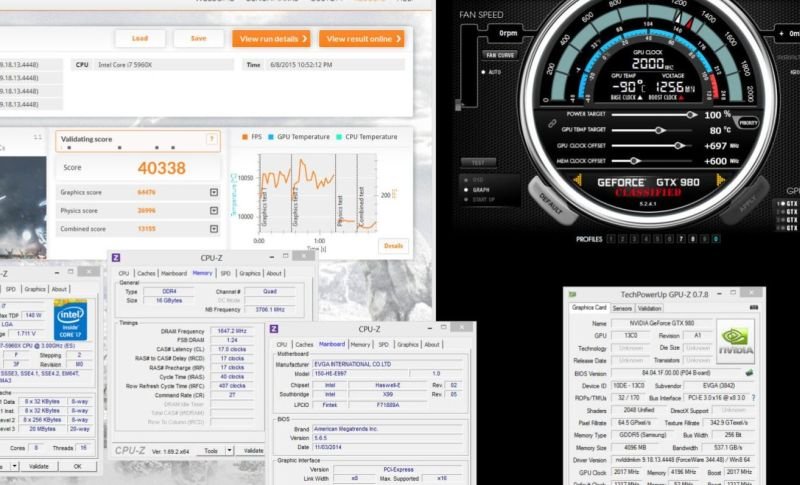The width and height of the screenshot is (800, 485).
Task: Click the help question mark beside Validating score
Action: click(211, 139)
